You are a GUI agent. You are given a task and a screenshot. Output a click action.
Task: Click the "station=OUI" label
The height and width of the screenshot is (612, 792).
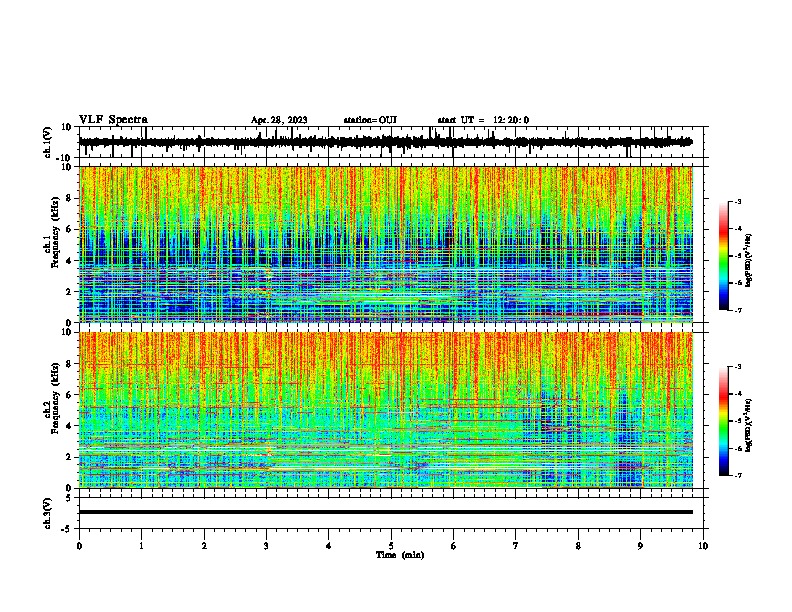point(370,120)
